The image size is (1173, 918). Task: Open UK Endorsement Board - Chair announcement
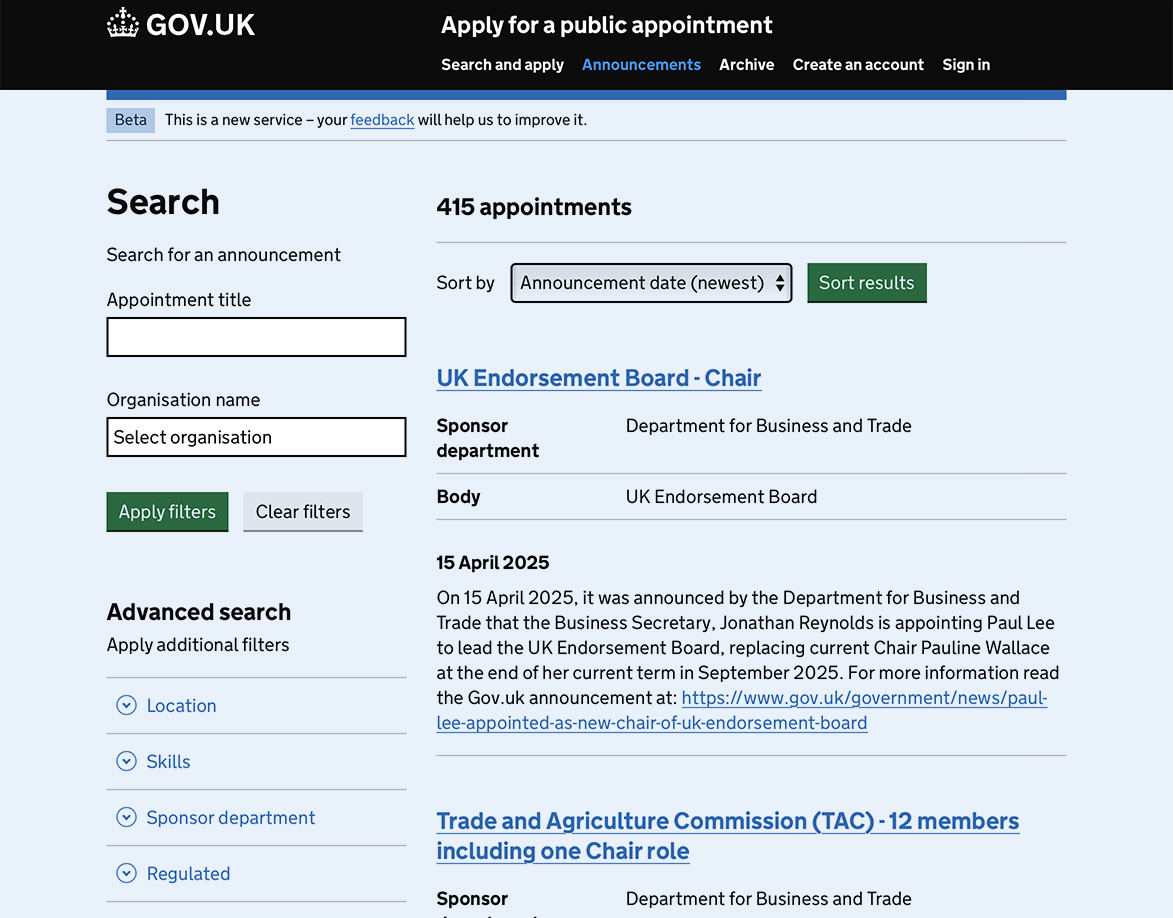pos(598,378)
